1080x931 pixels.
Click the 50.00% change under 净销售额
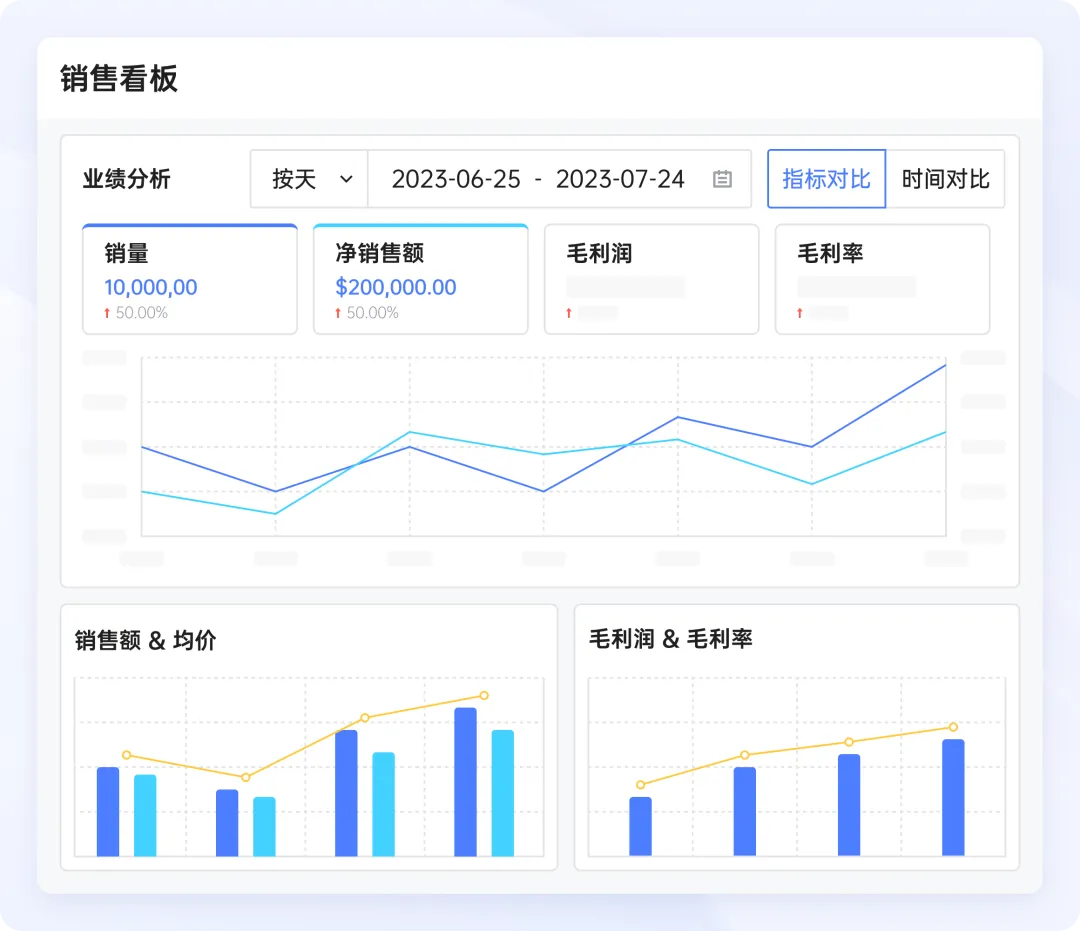coord(373,313)
